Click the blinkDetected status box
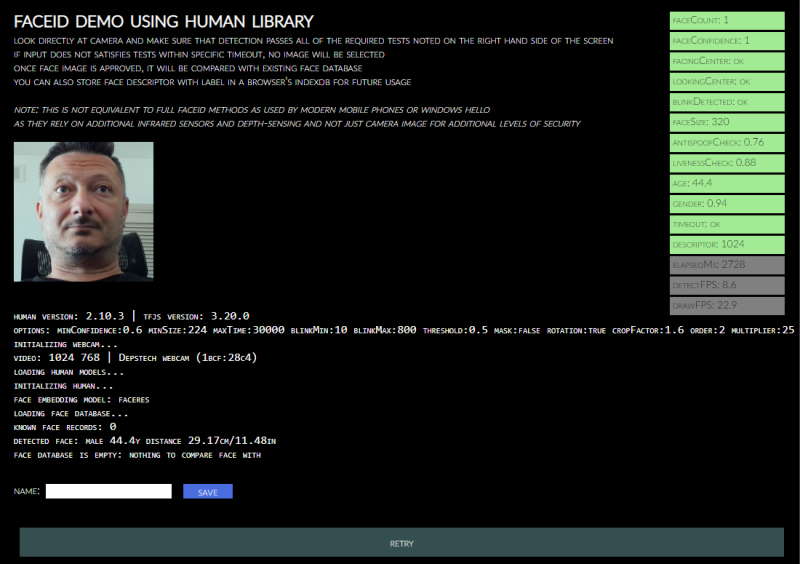Screen dimensions: 800x564 tap(727, 102)
